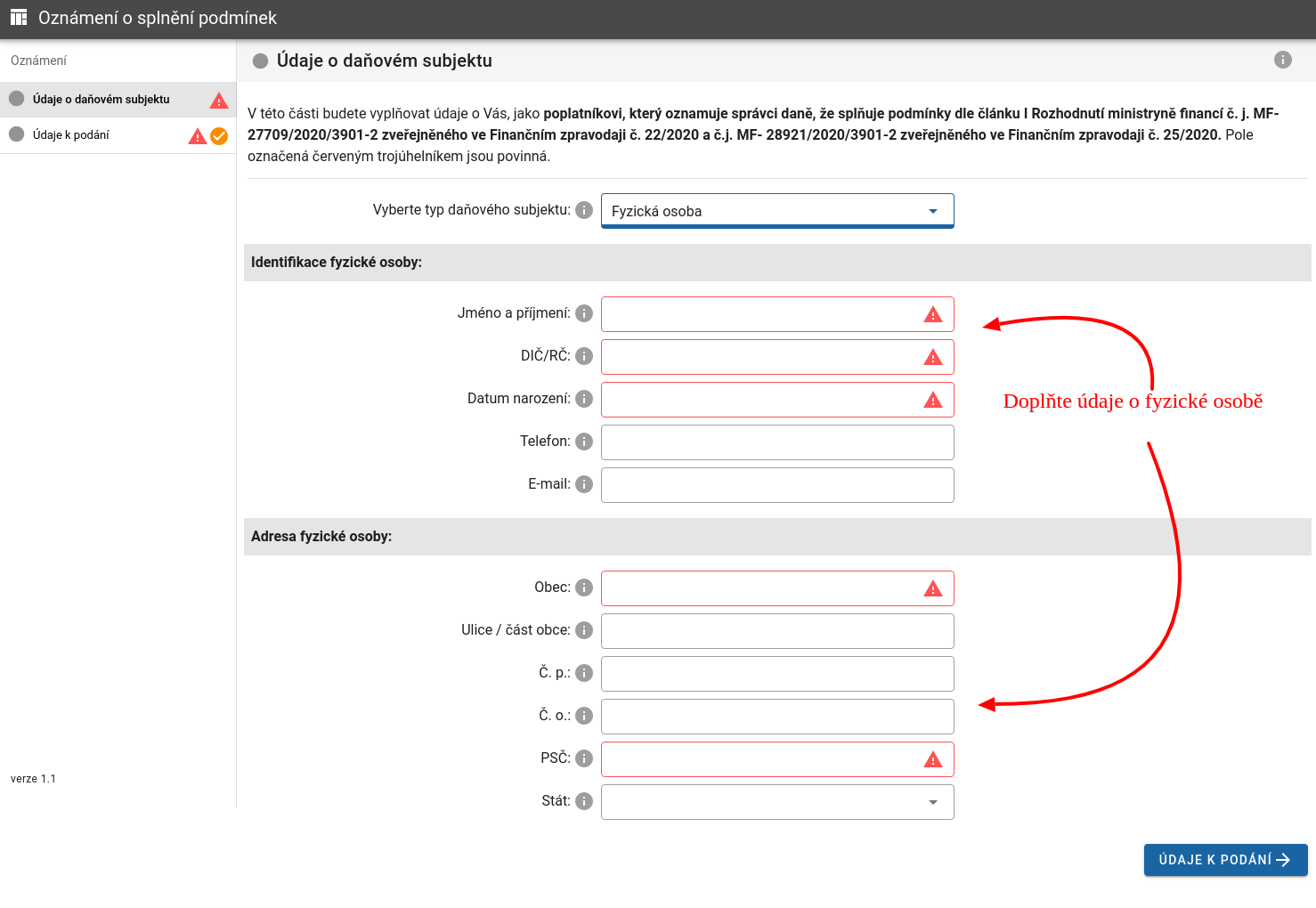Click the info icon next to Telefon
The image size is (1316, 908).
(x=584, y=442)
